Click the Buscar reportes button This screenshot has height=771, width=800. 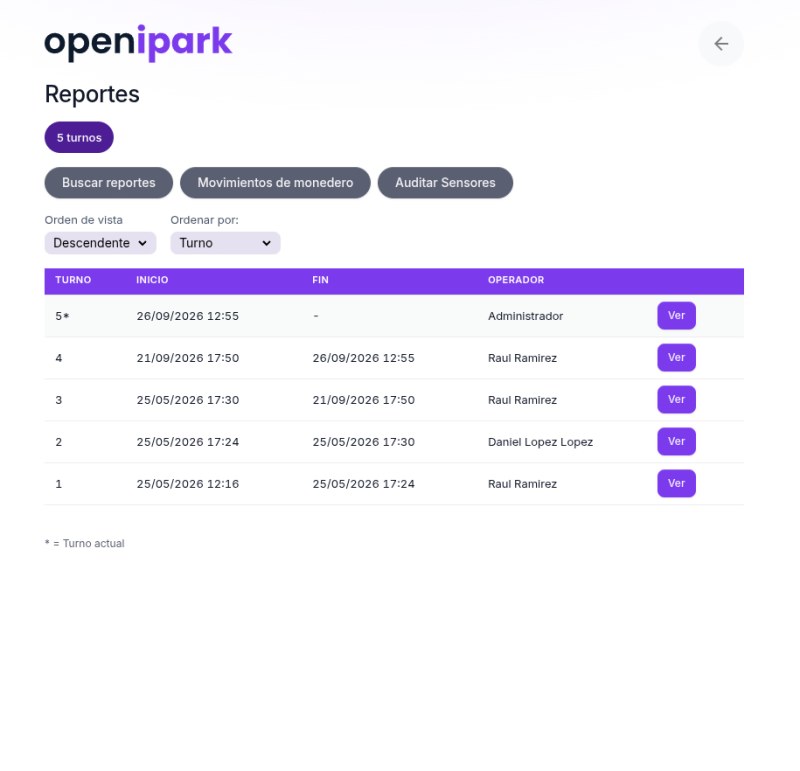pyautogui.click(x=109, y=183)
